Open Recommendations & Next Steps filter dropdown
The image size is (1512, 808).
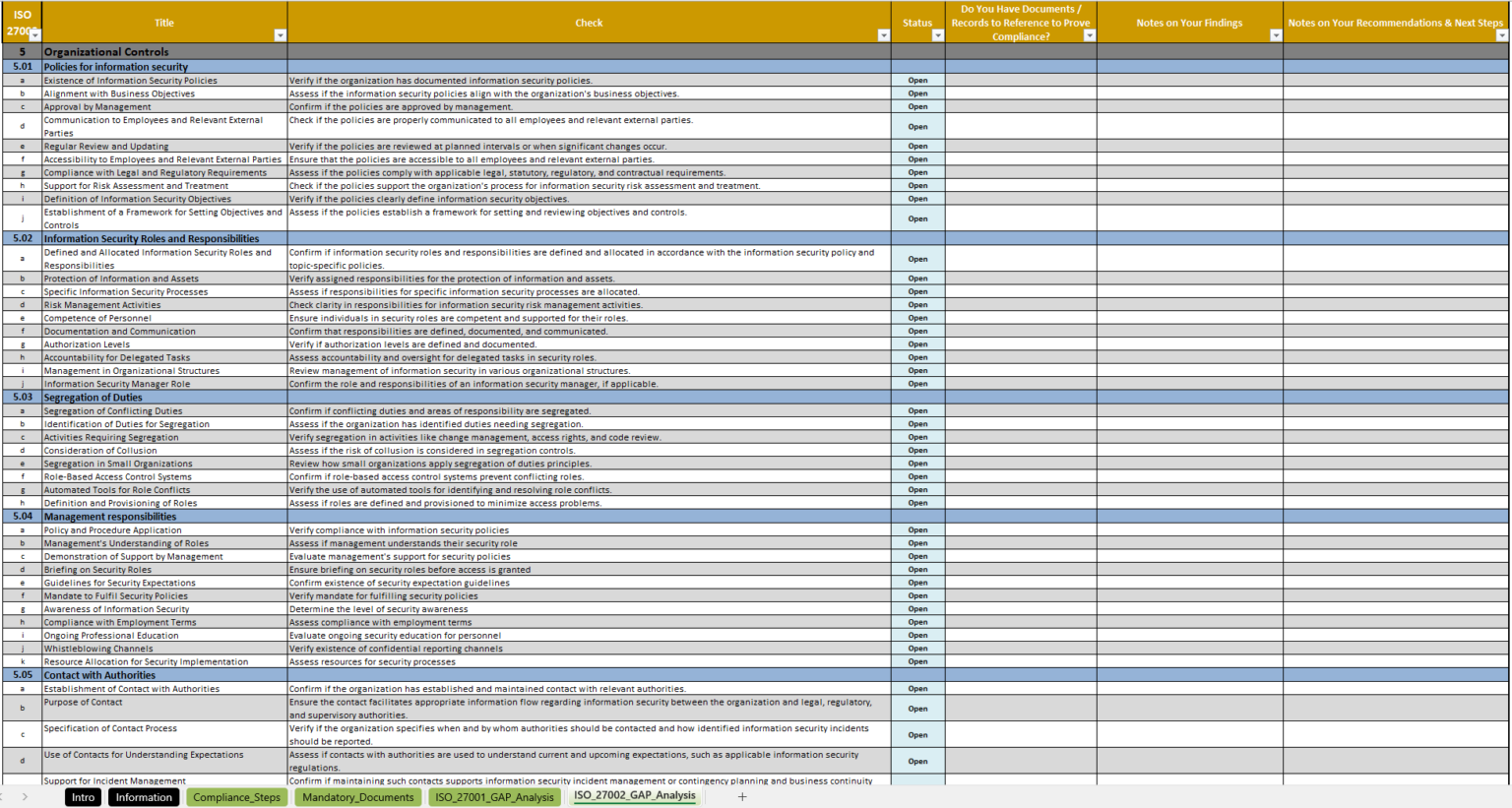(1501, 35)
